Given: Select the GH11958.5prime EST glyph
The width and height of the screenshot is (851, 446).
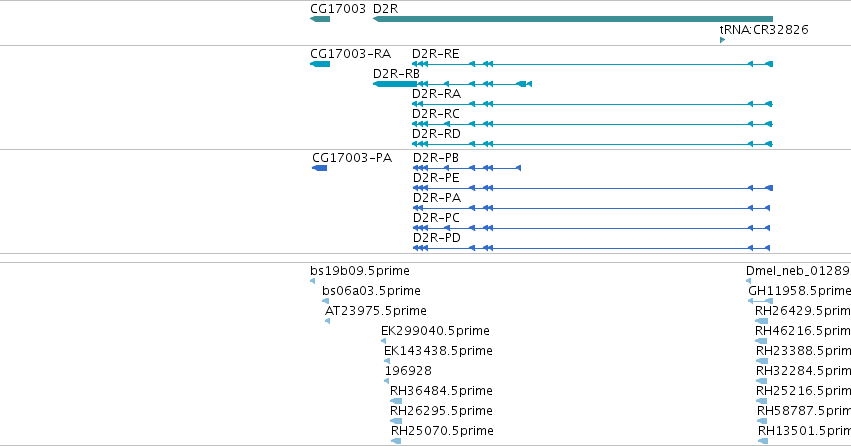Looking at the screenshot, I should coord(760,301).
